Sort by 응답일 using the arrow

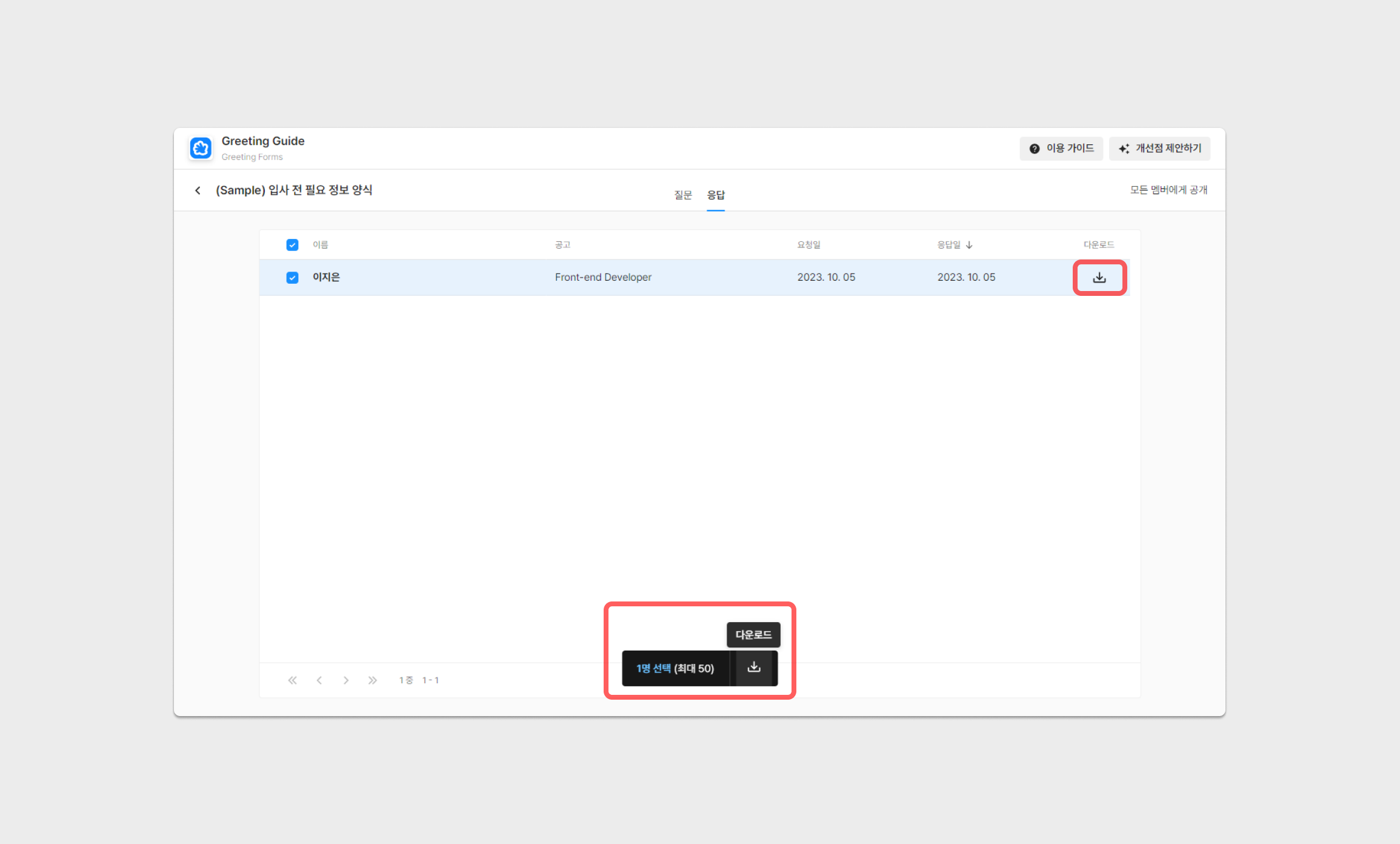[x=969, y=245]
